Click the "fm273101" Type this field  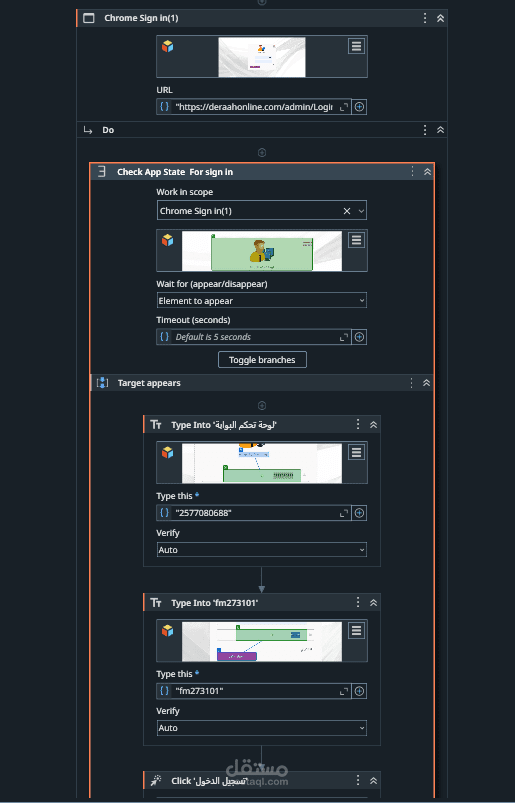pyautogui.click(x=253, y=691)
